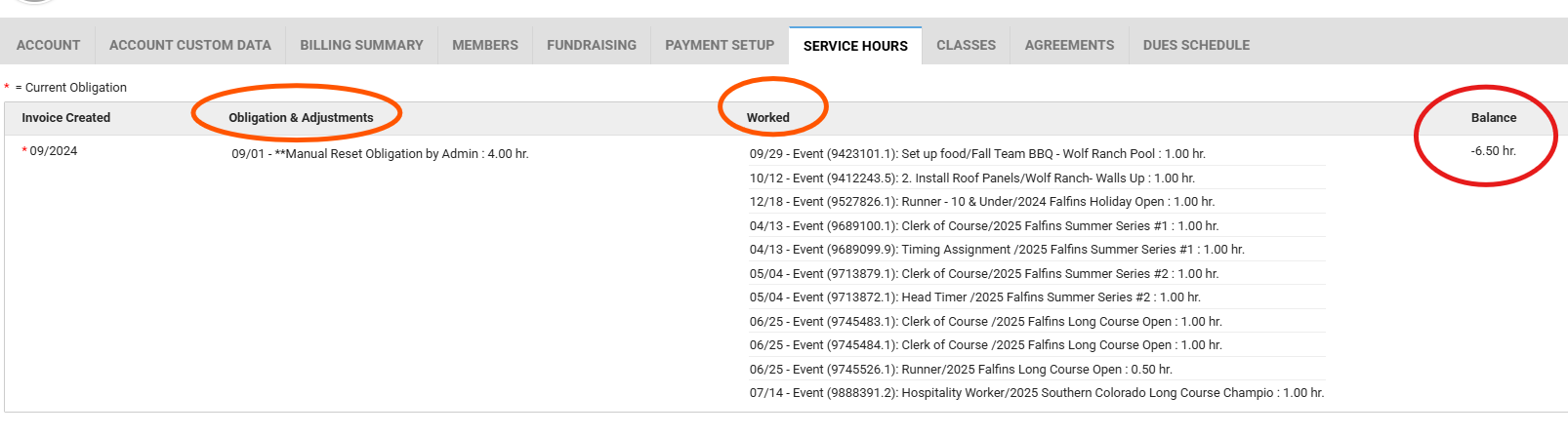Viewport: 1568px width, 436px height.
Task: Open the Agreements tab
Action: 1068,45
